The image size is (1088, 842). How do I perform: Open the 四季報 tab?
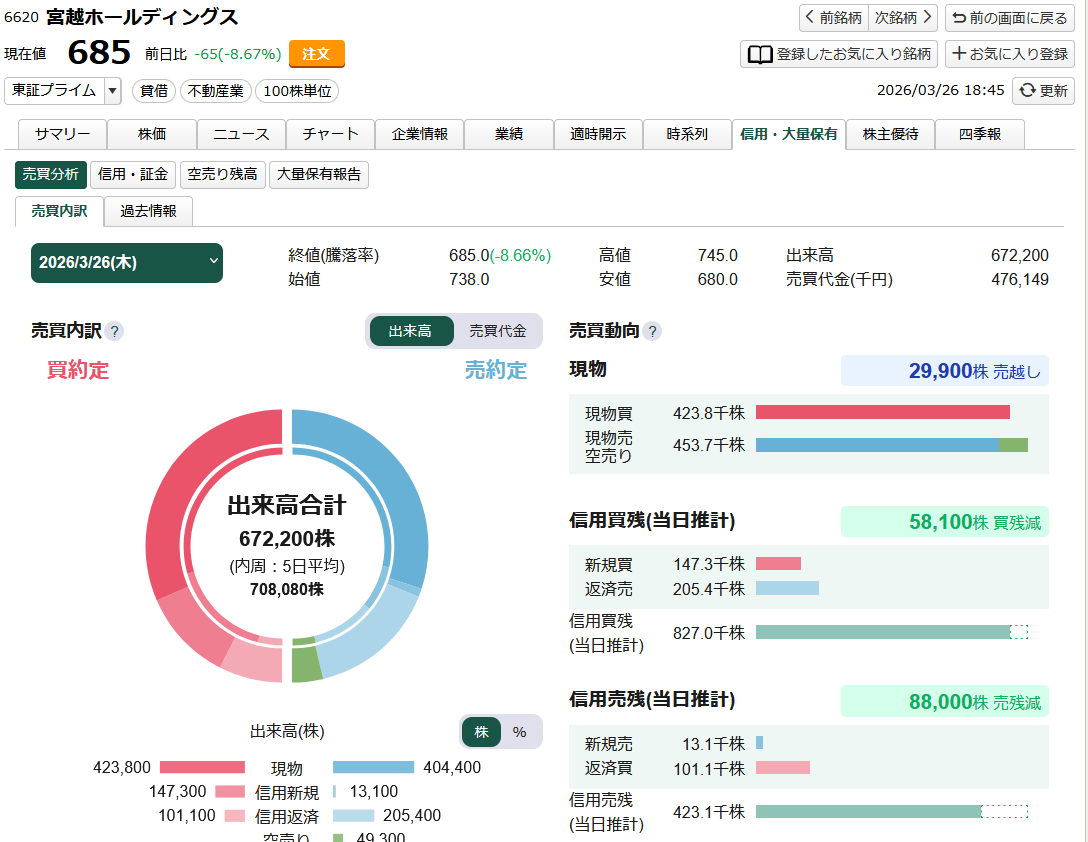(x=978, y=134)
